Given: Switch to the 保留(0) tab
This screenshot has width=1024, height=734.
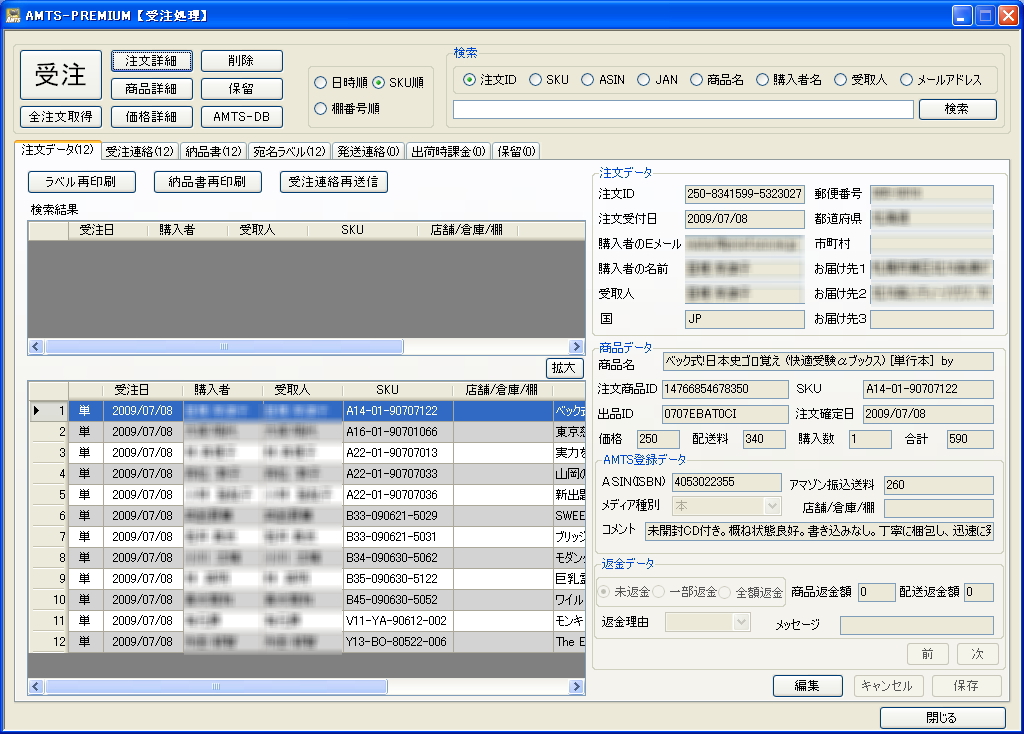Looking at the screenshot, I should click(x=516, y=152).
